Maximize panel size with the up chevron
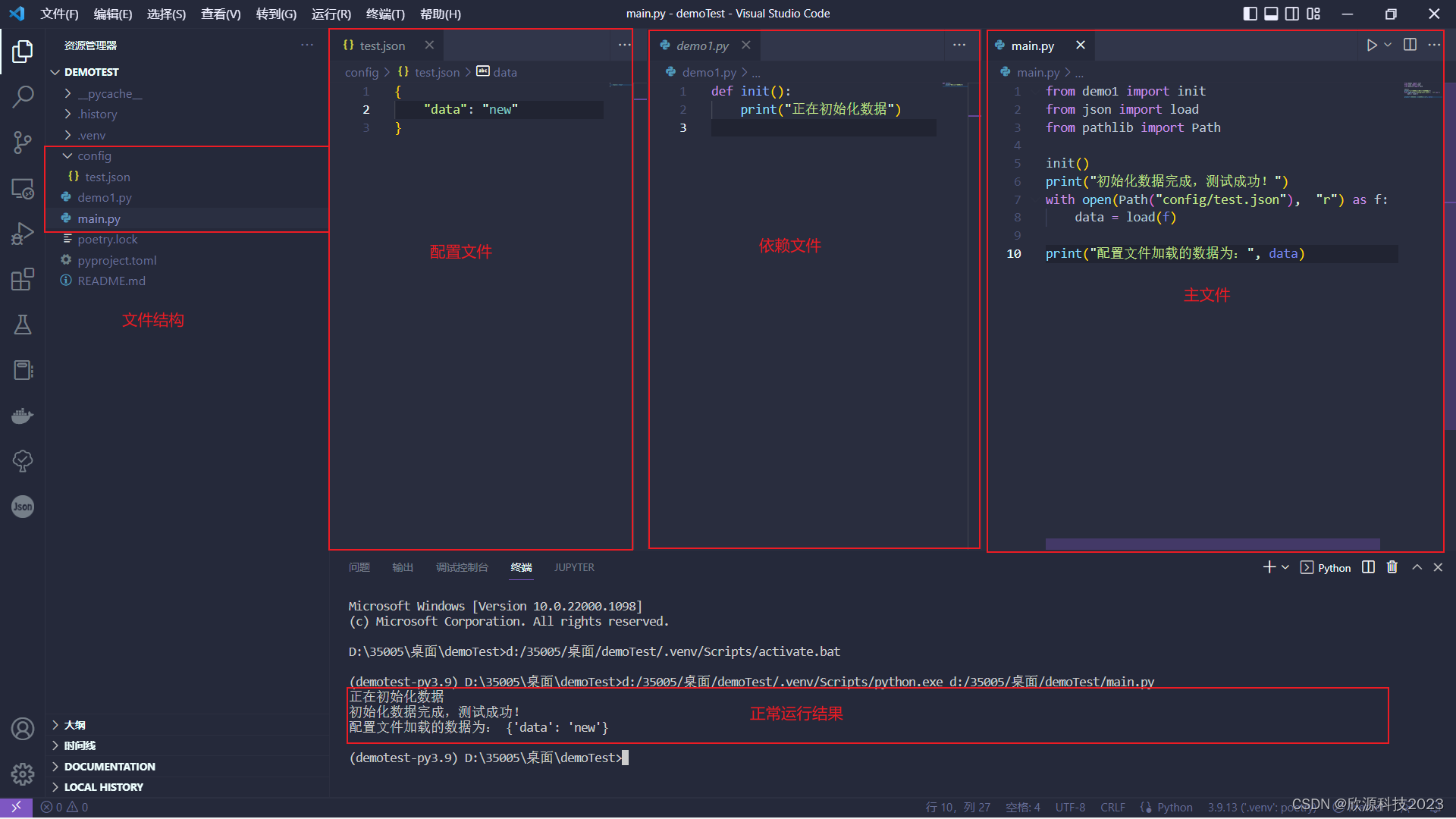 pyautogui.click(x=1417, y=567)
